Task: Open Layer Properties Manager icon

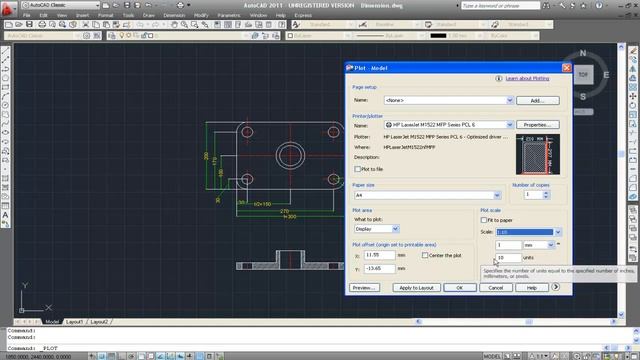Action: coord(112,36)
